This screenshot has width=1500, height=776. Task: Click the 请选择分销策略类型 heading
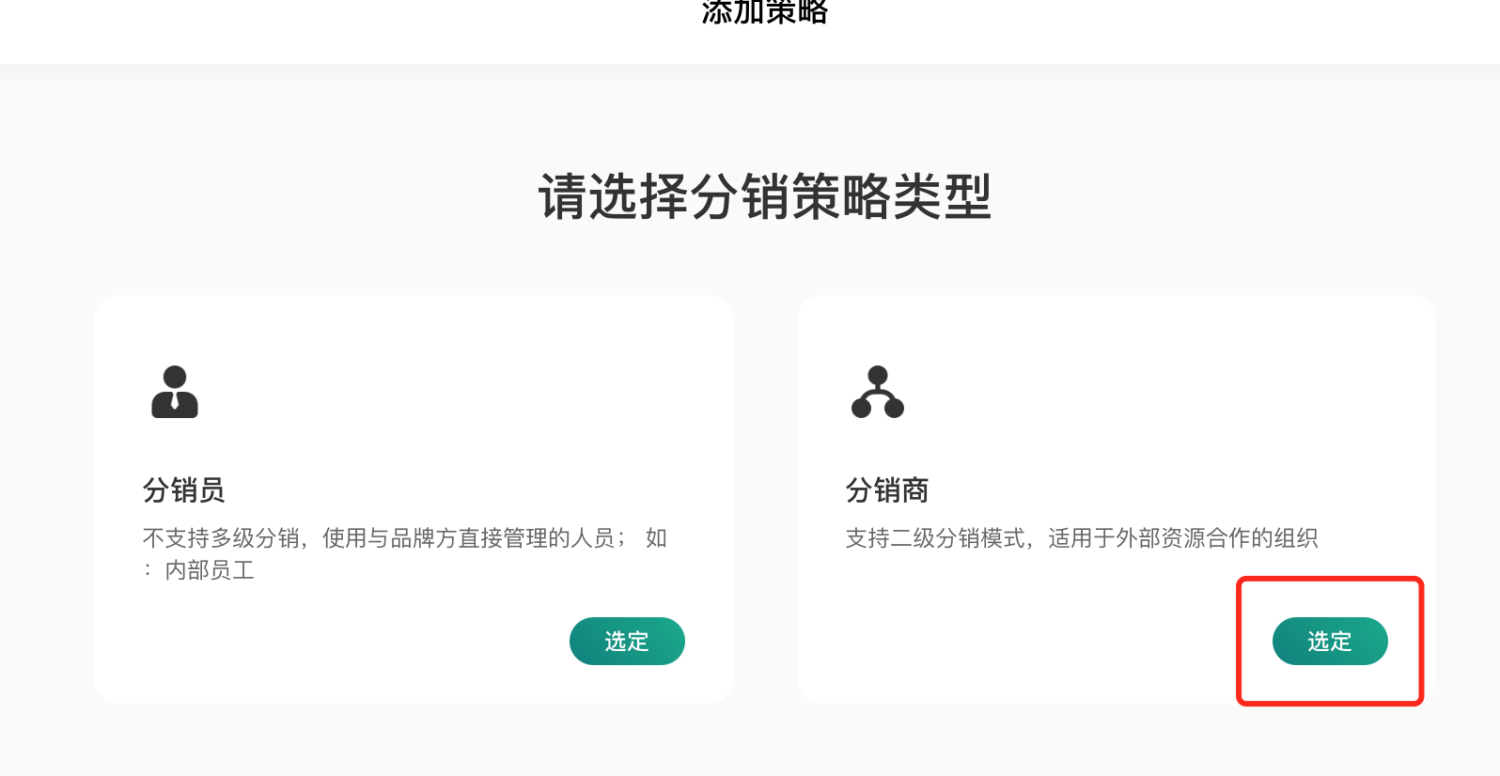pyautogui.click(x=765, y=196)
